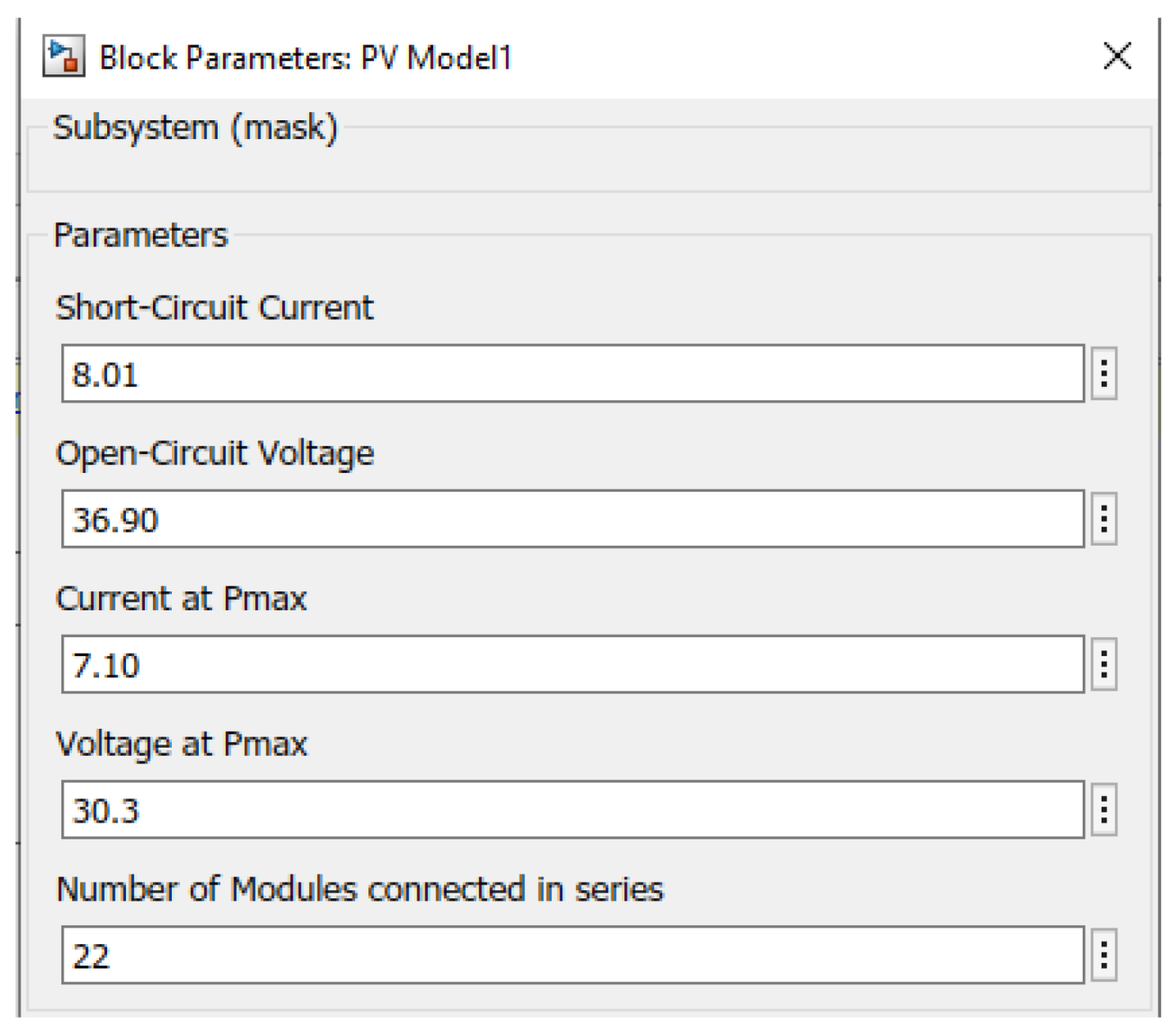Click the "Current at Pmax" label
Image resolution: width=1176 pixels, height=1030 pixels.
[x=181, y=599]
